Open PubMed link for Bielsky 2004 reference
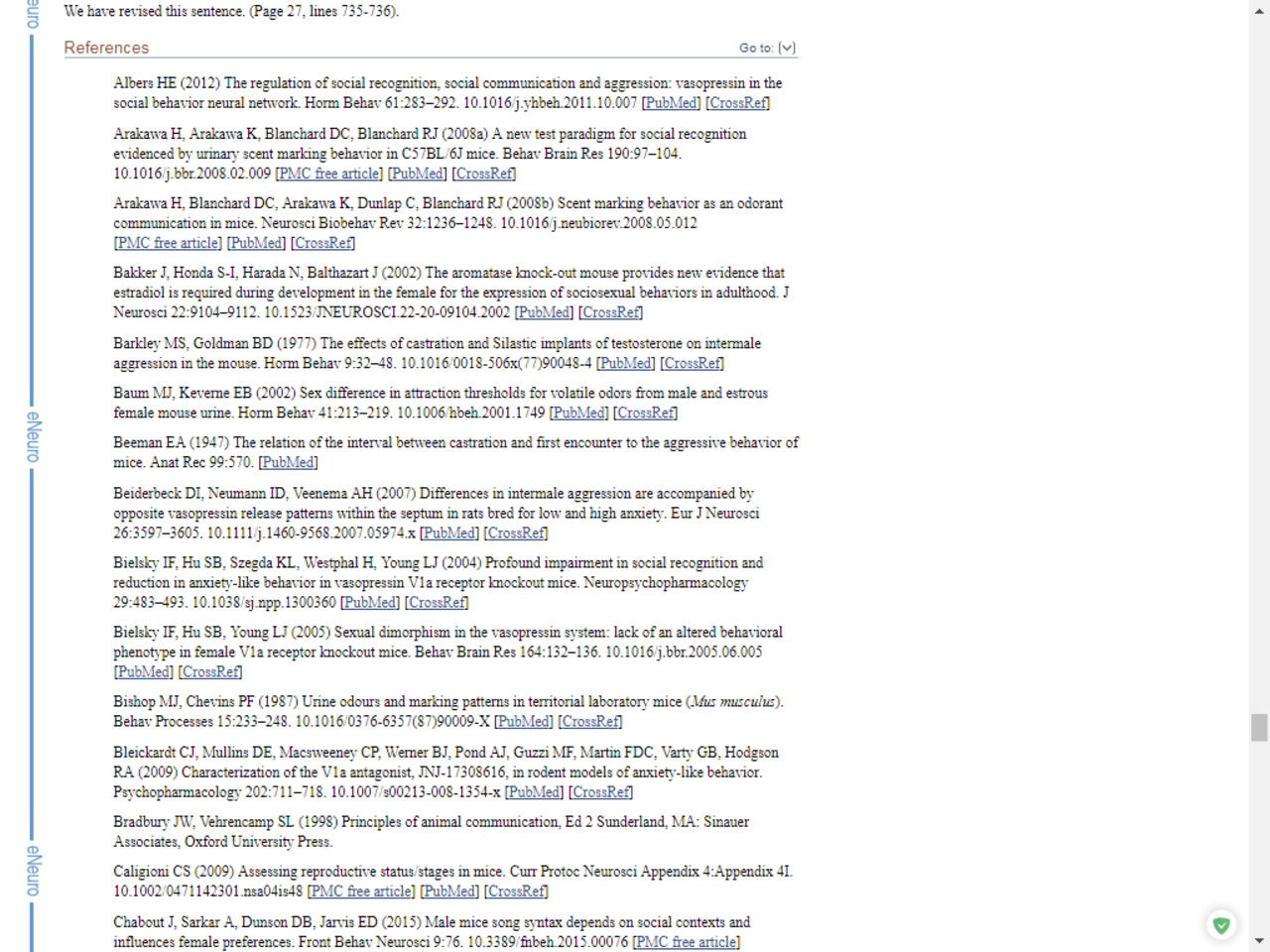Viewport: 1270px width, 952px height. coord(370,603)
